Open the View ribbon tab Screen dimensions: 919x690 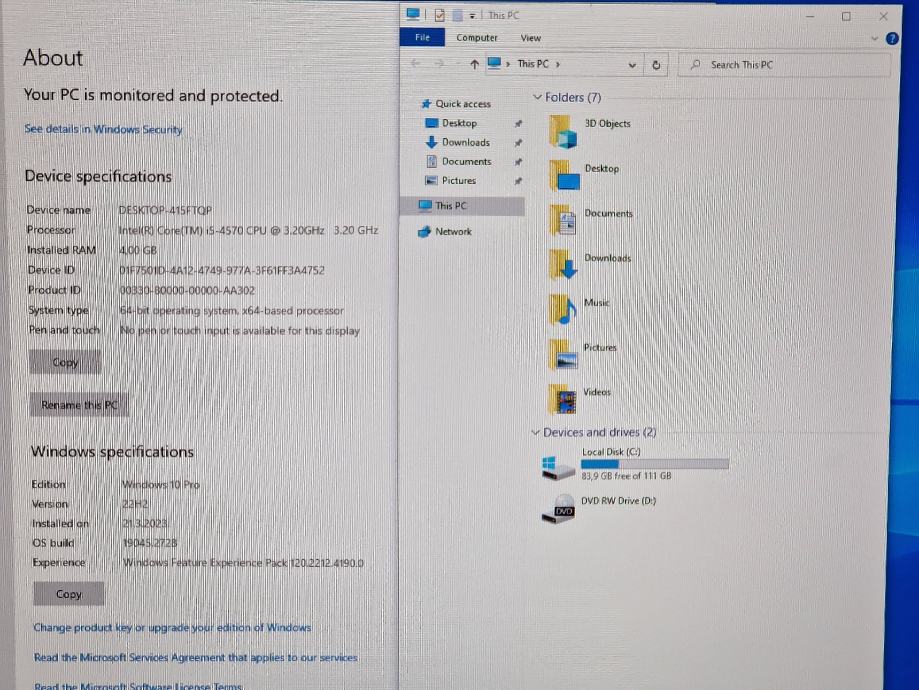pyautogui.click(x=530, y=38)
